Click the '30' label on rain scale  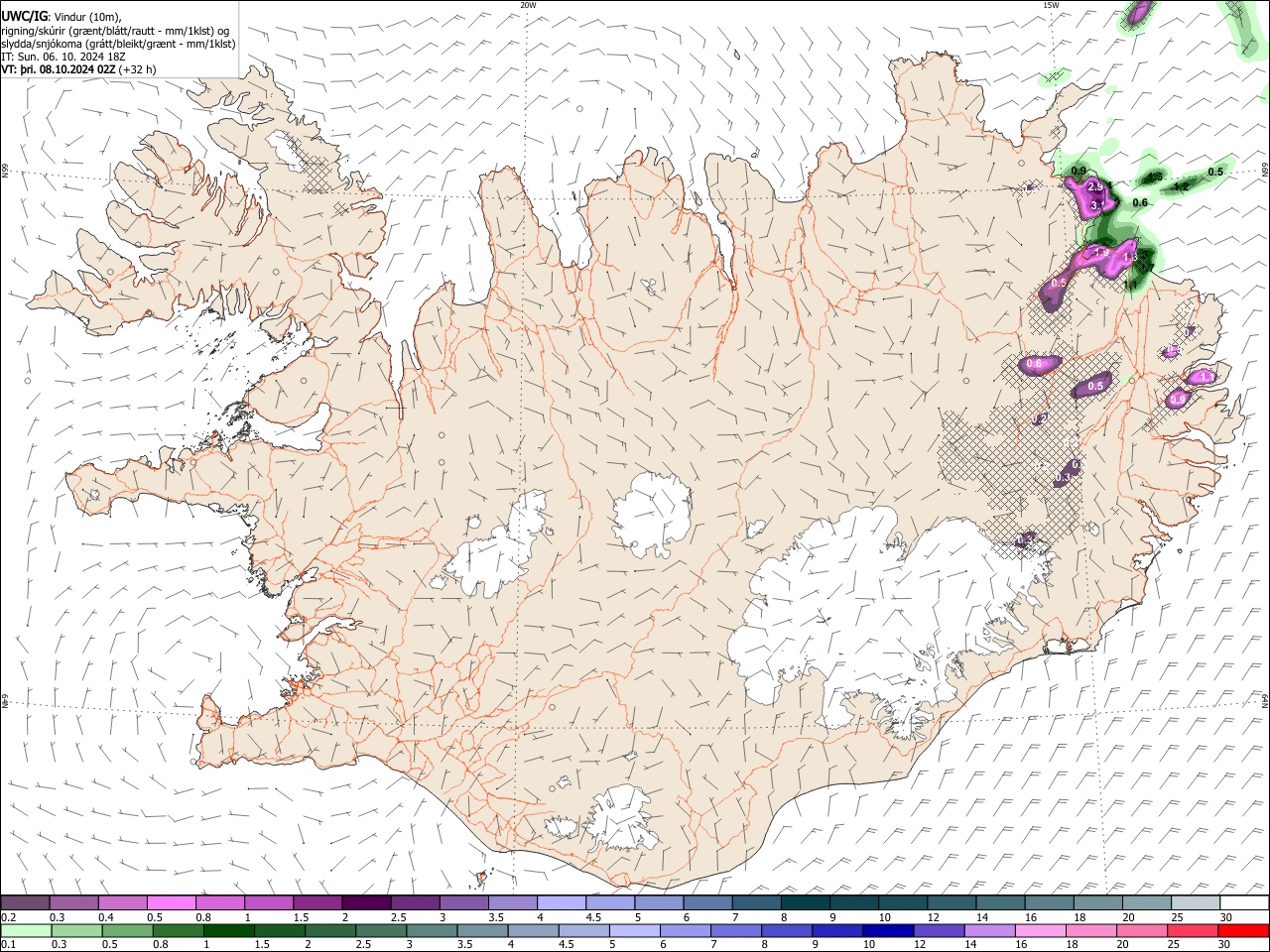(x=1226, y=945)
